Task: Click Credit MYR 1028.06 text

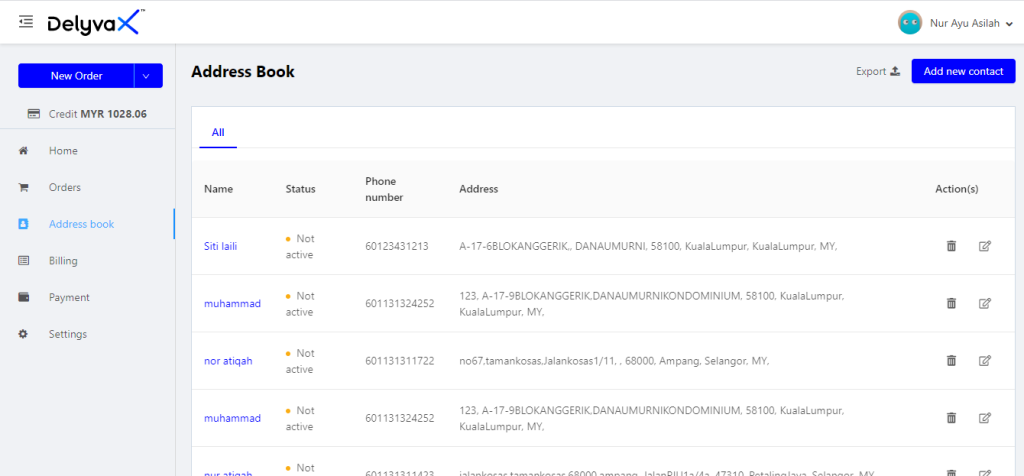Action: click(98, 114)
